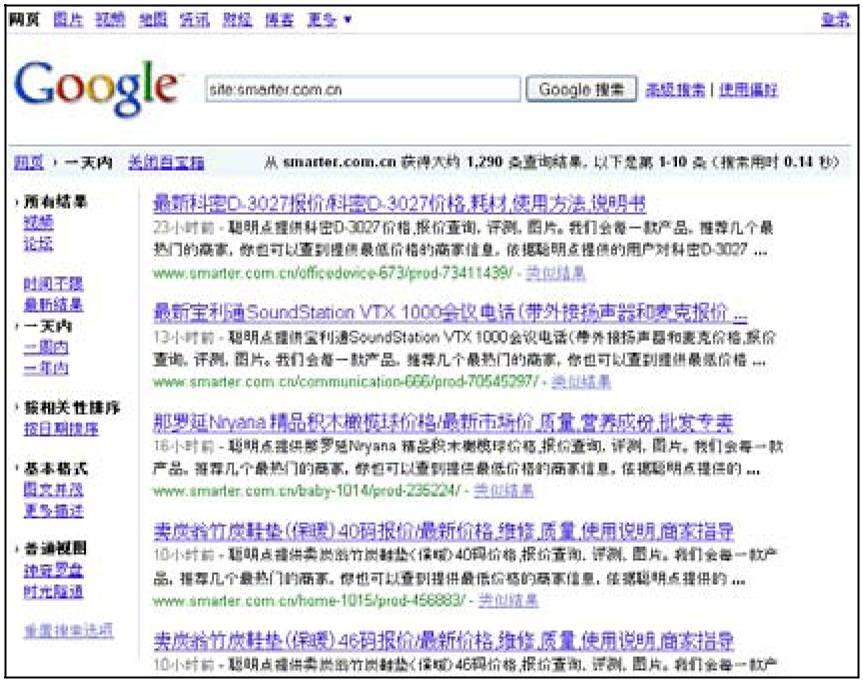Open 时光隧道 (Timeline) view
This screenshot has width=863, height=682.
click(x=53, y=592)
